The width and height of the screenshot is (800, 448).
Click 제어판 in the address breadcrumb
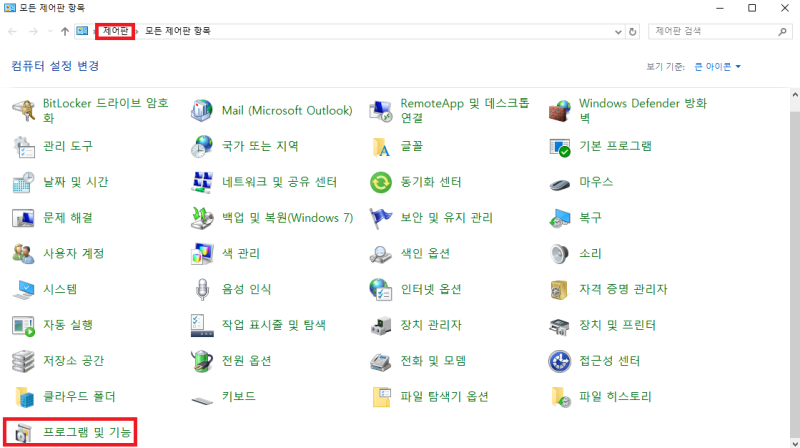[x=115, y=31]
